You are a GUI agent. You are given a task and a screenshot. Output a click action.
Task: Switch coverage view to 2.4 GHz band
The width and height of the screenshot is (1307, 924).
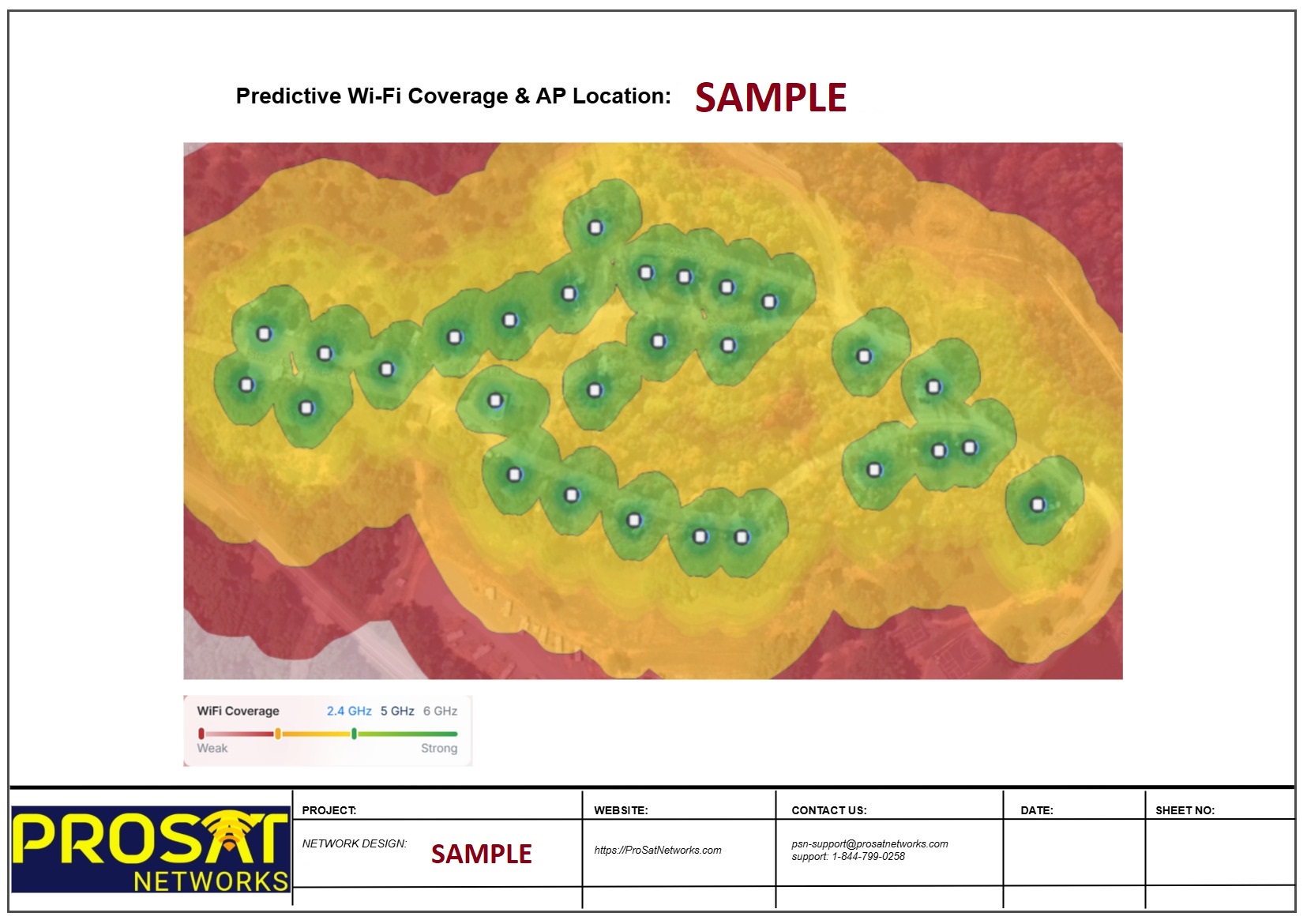click(x=348, y=711)
